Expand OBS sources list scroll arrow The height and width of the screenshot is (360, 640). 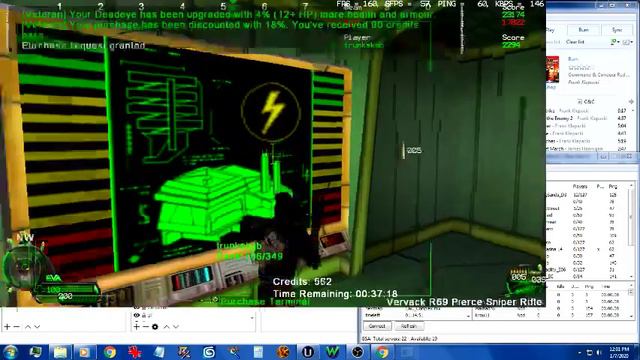click(x=252, y=318)
